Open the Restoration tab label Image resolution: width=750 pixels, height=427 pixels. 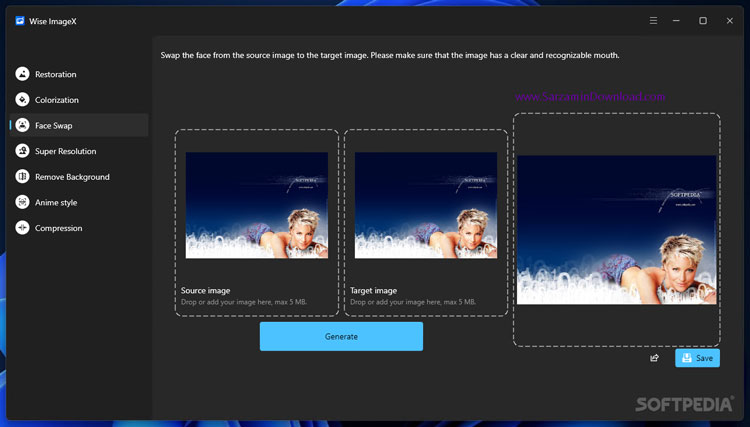[55, 75]
